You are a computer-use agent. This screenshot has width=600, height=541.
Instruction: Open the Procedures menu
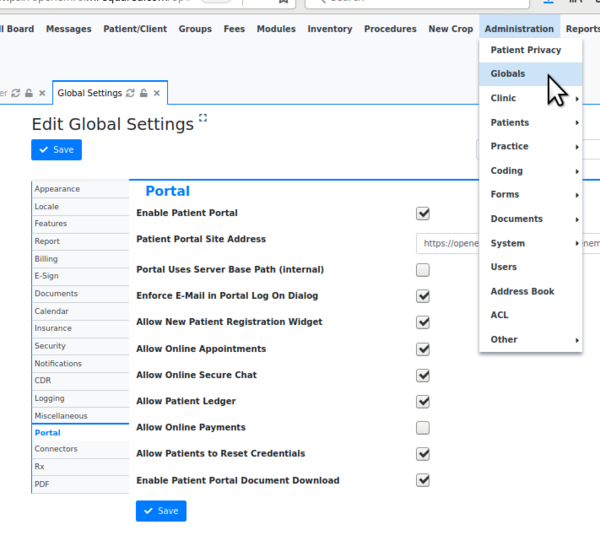tap(390, 29)
